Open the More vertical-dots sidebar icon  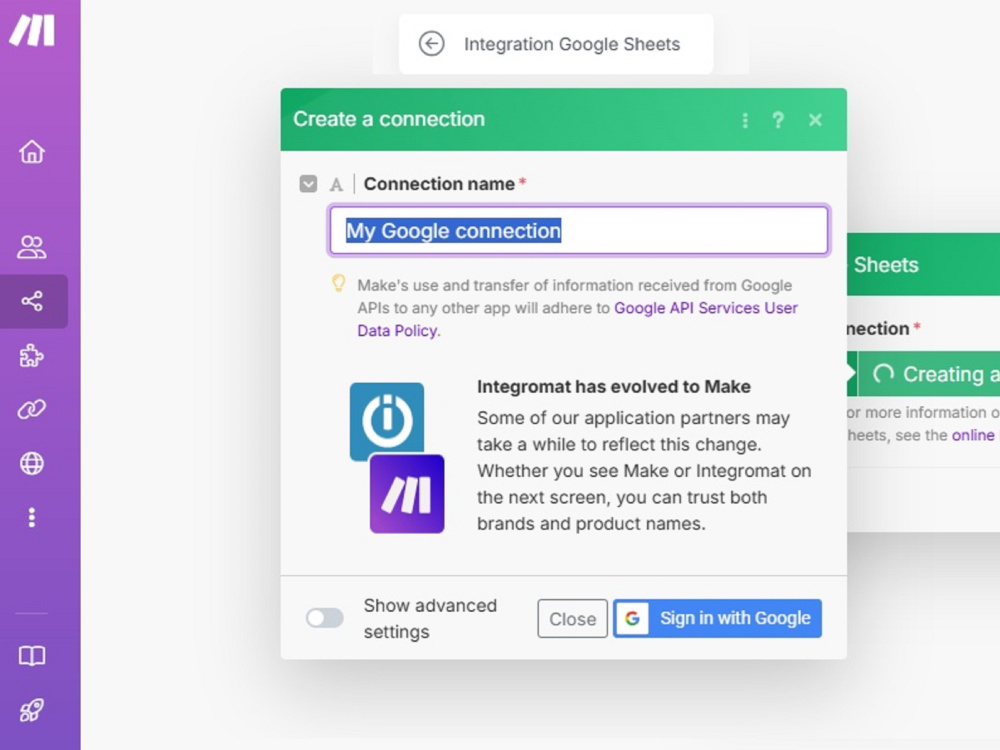[32, 517]
